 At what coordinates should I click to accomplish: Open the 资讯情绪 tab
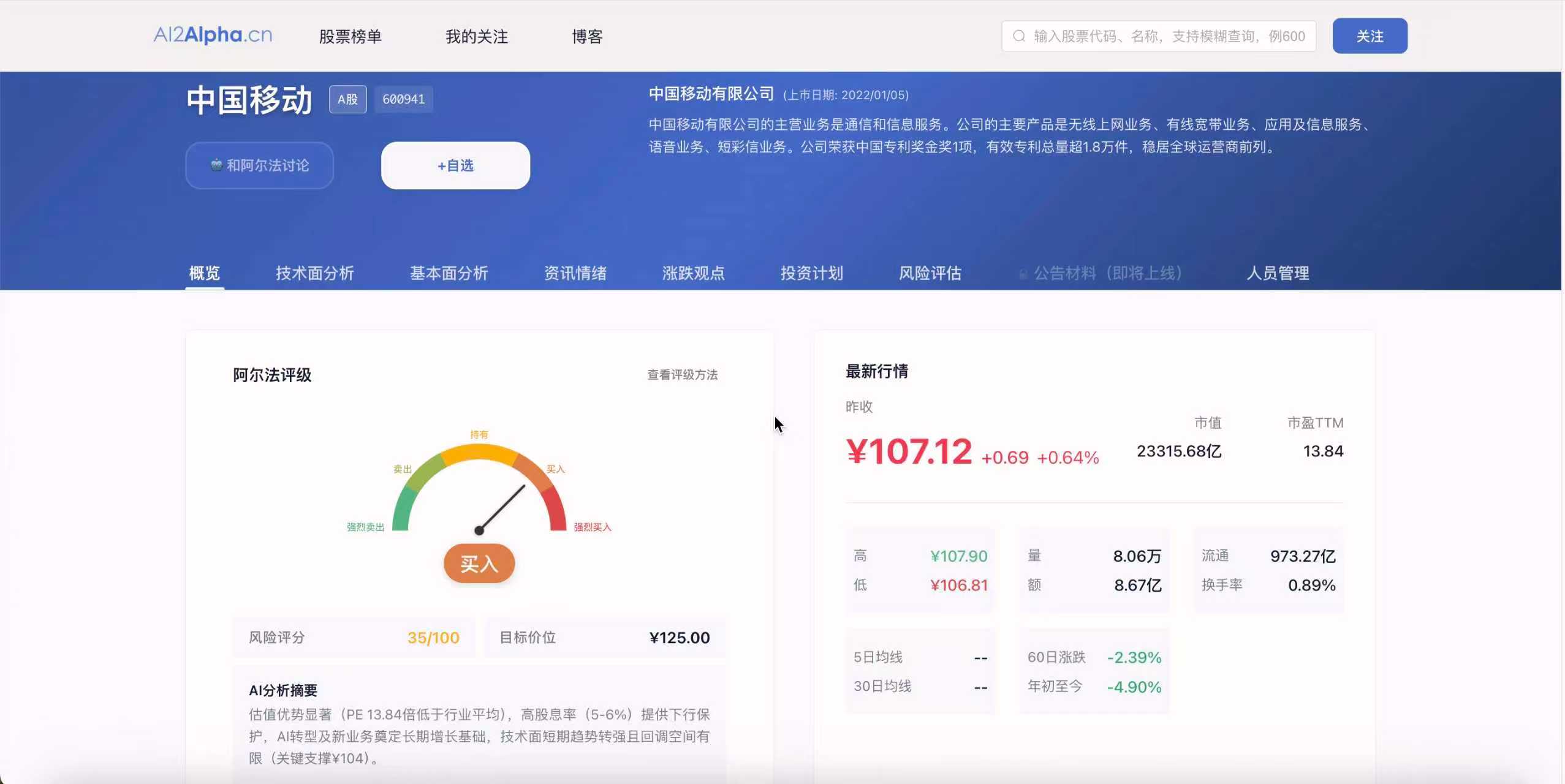pyautogui.click(x=575, y=273)
